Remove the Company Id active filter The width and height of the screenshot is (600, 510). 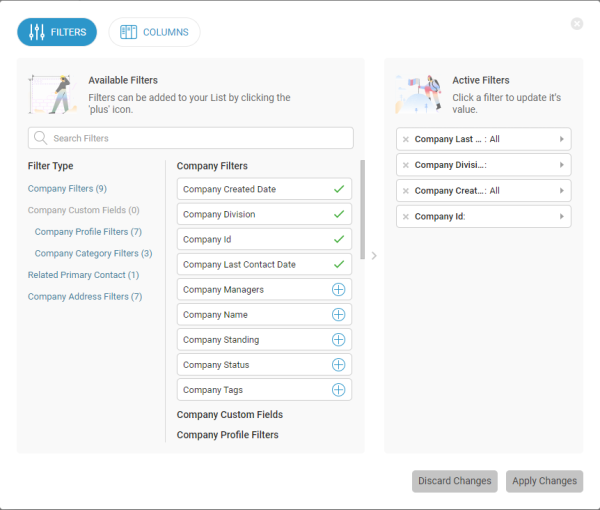[x=406, y=217]
